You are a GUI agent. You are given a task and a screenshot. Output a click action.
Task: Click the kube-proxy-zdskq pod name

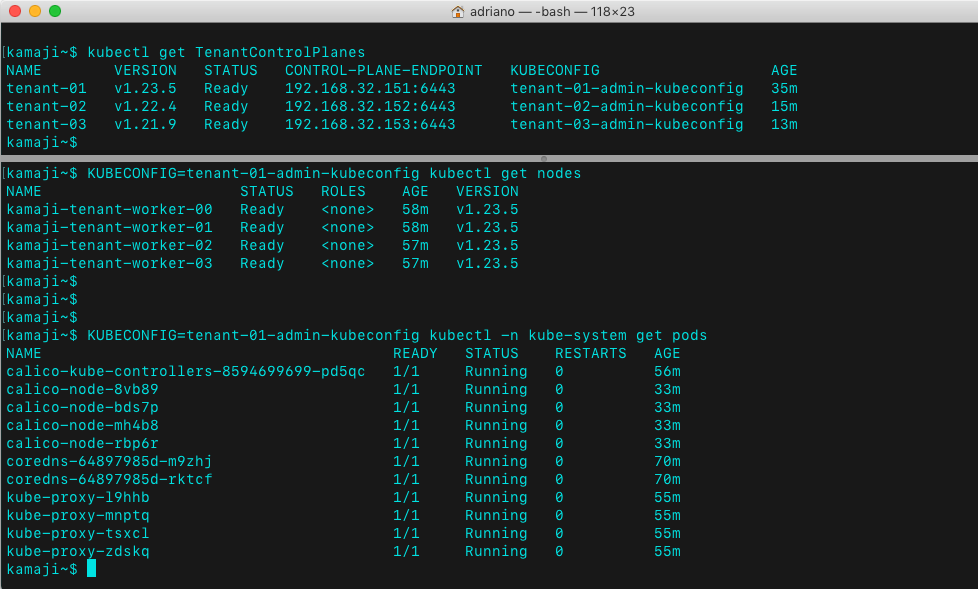78,551
